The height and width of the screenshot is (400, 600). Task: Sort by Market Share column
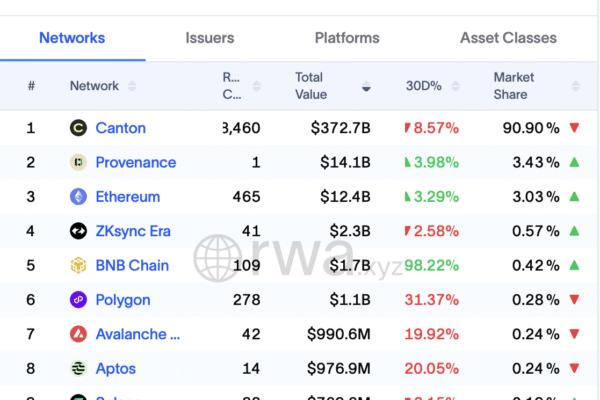point(573,86)
